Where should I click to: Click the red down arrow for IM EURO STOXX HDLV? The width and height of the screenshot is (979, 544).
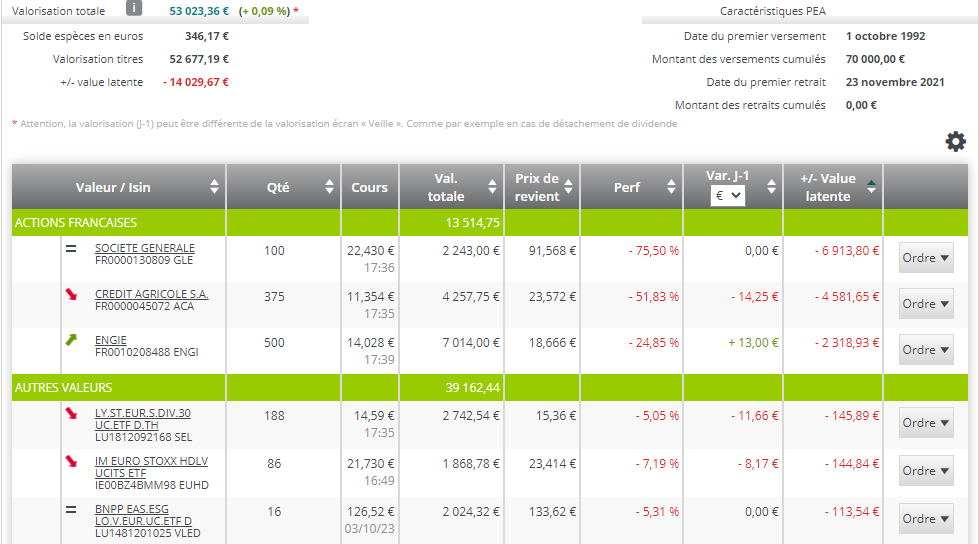[71, 461]
